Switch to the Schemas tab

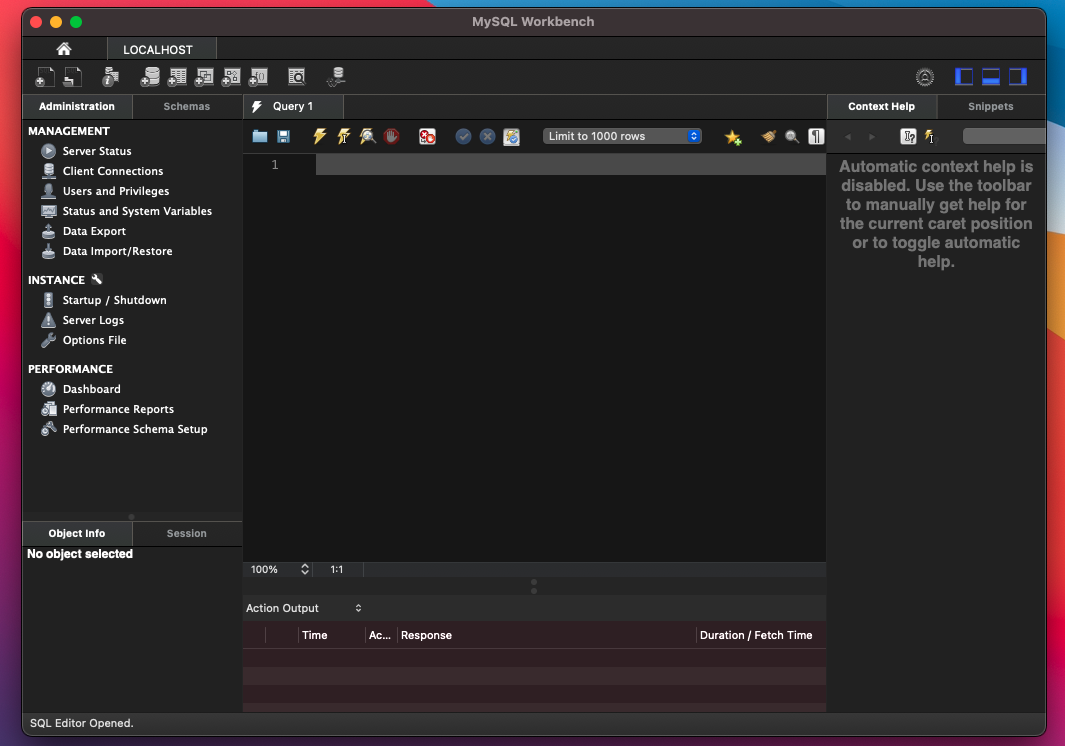tap(187, 107)
